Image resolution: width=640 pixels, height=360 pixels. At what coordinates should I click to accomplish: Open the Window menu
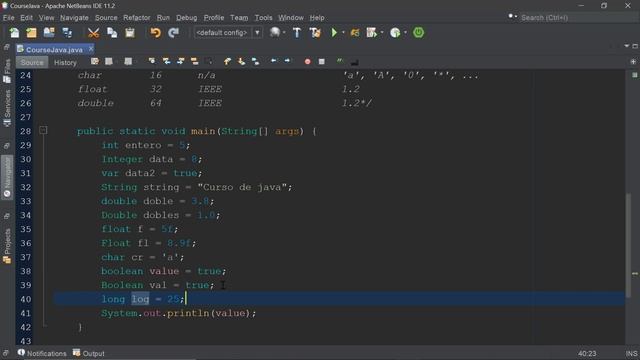click(x=291, y=18)
